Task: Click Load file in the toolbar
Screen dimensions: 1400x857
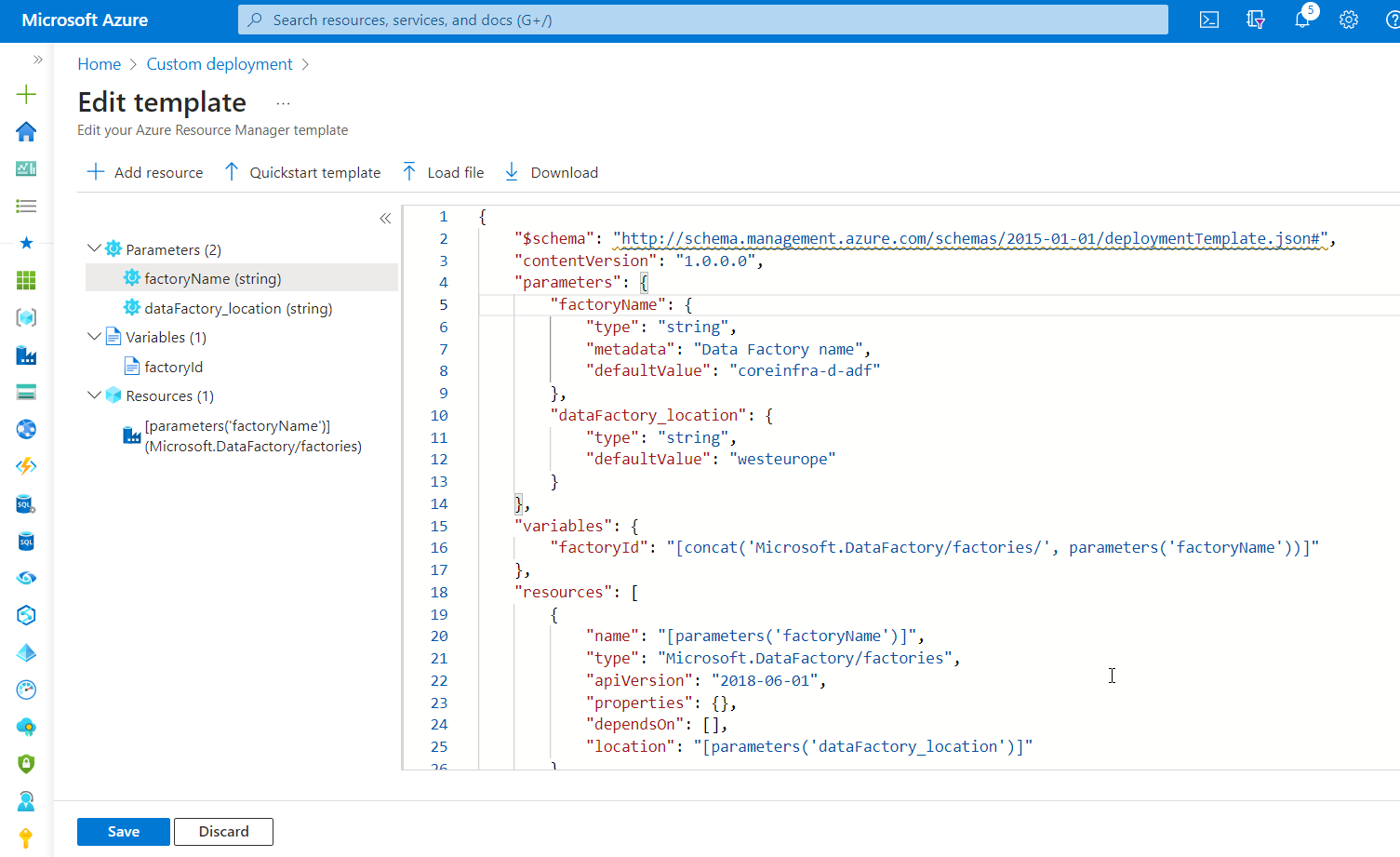Action: pyautogui.click(x=443, y=172)
